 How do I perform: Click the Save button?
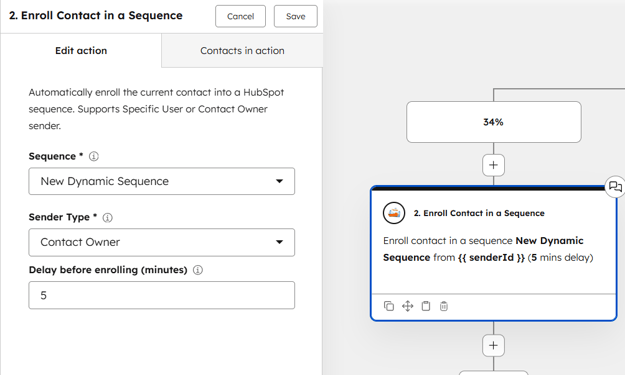[296, 16]
